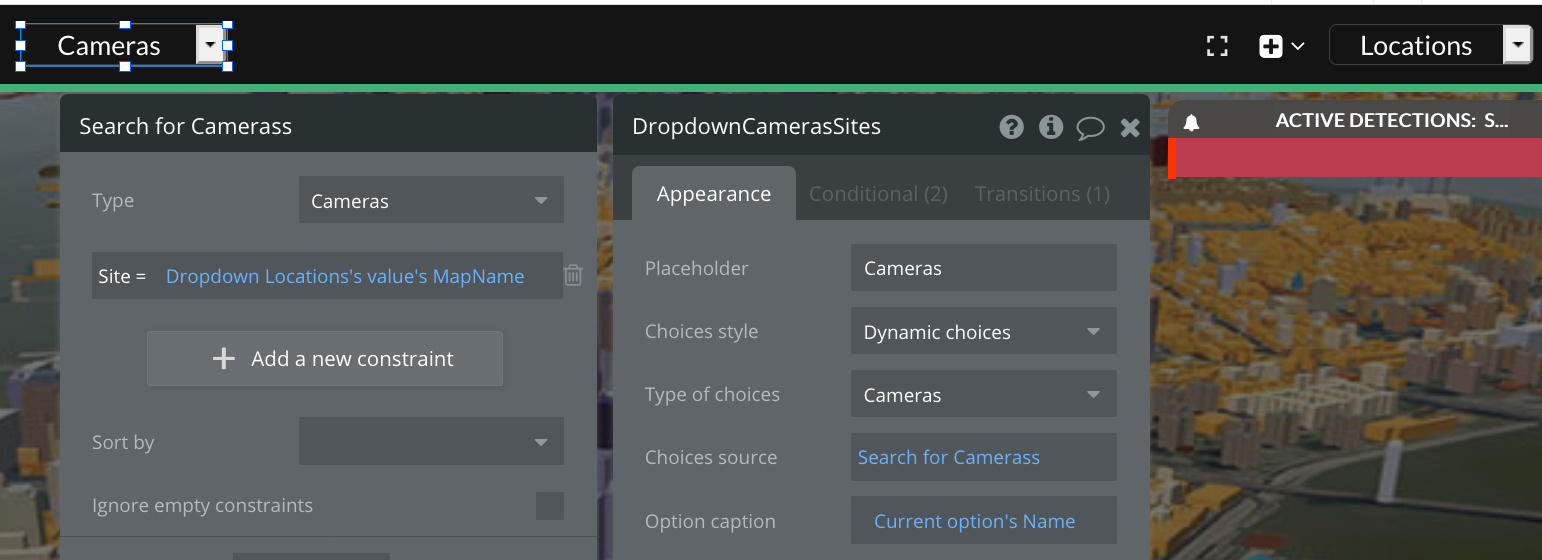Open the element info icon

point(1050,127)
